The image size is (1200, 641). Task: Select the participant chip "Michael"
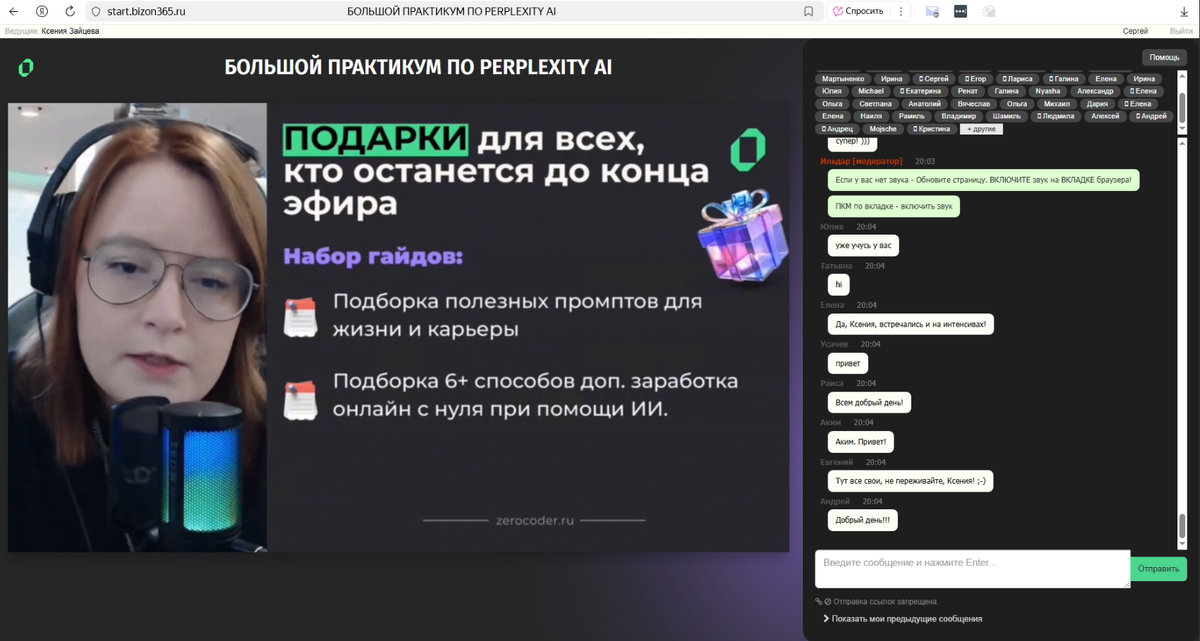point(870,90)
